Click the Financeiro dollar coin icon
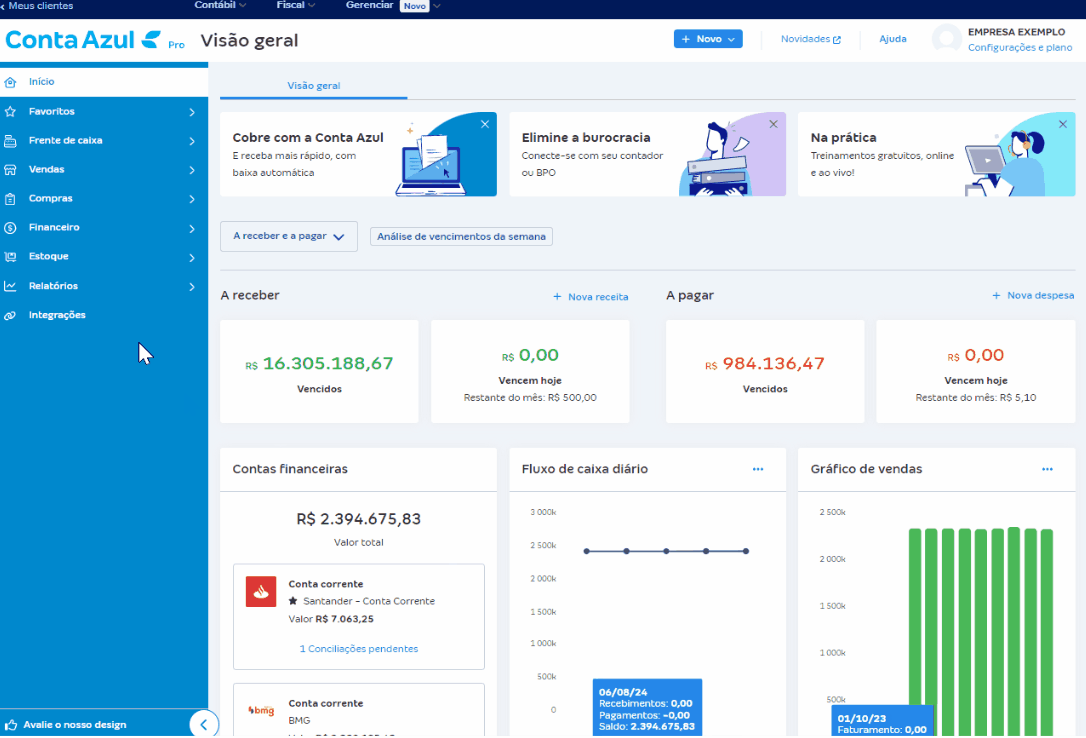Image resolution: width=1086 pixels, height=738 pixels. [10, 228]
